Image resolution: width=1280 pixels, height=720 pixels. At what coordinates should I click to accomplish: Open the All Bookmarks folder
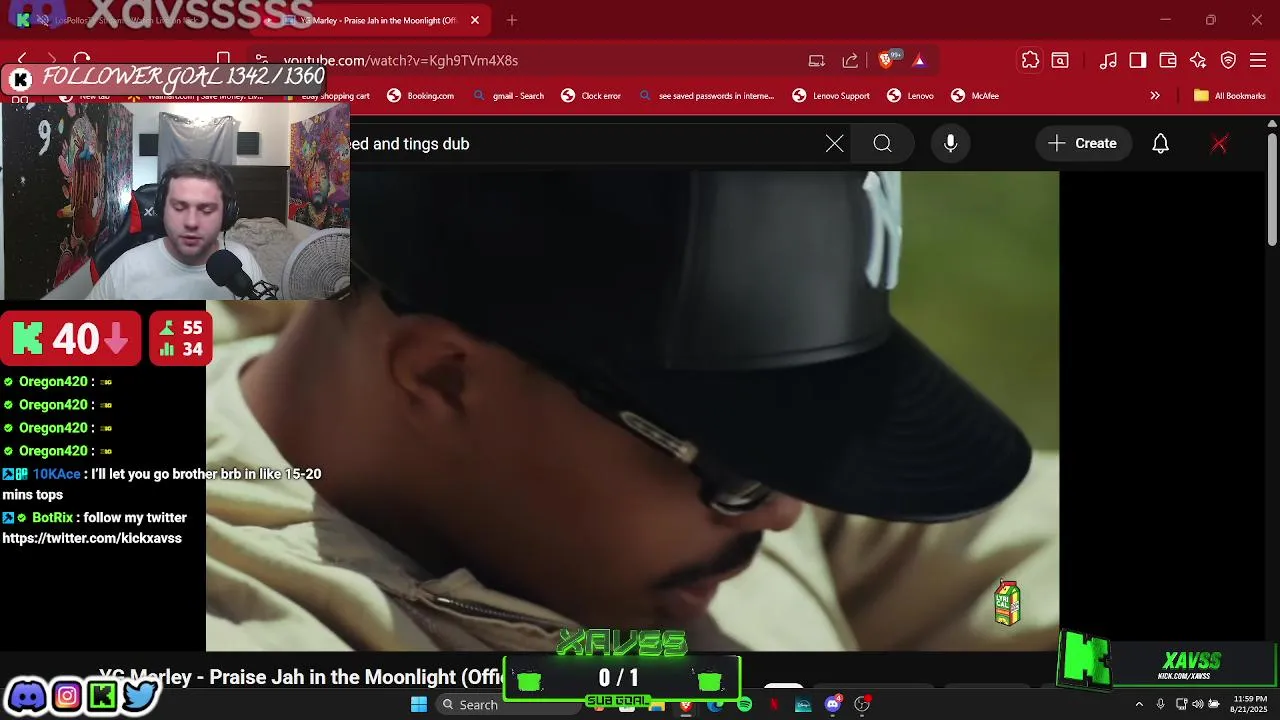1230,96
